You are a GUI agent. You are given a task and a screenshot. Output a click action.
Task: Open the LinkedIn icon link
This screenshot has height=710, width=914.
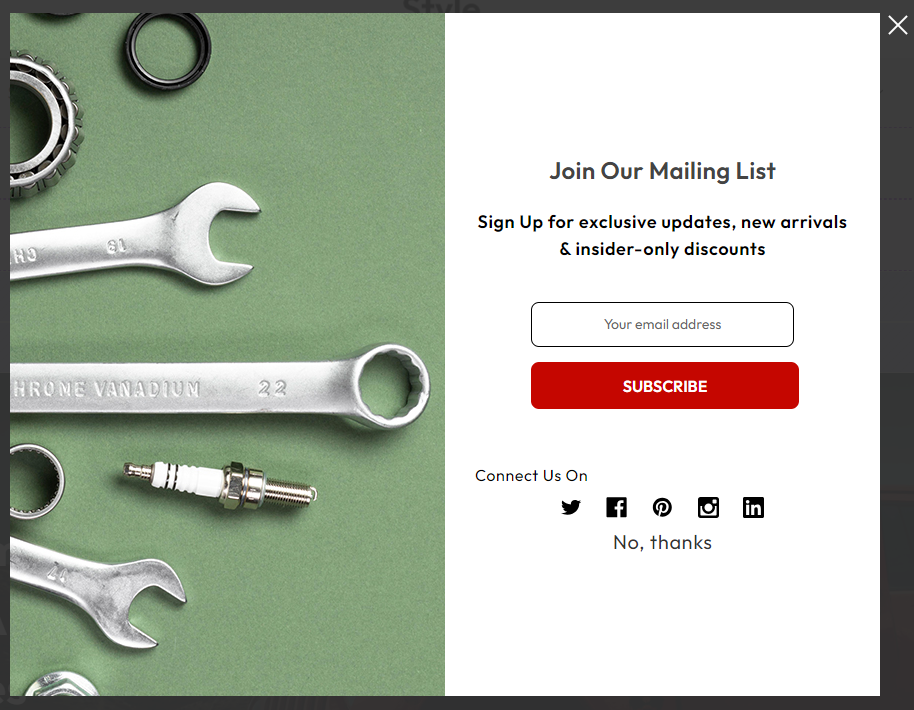click(753, 507)
